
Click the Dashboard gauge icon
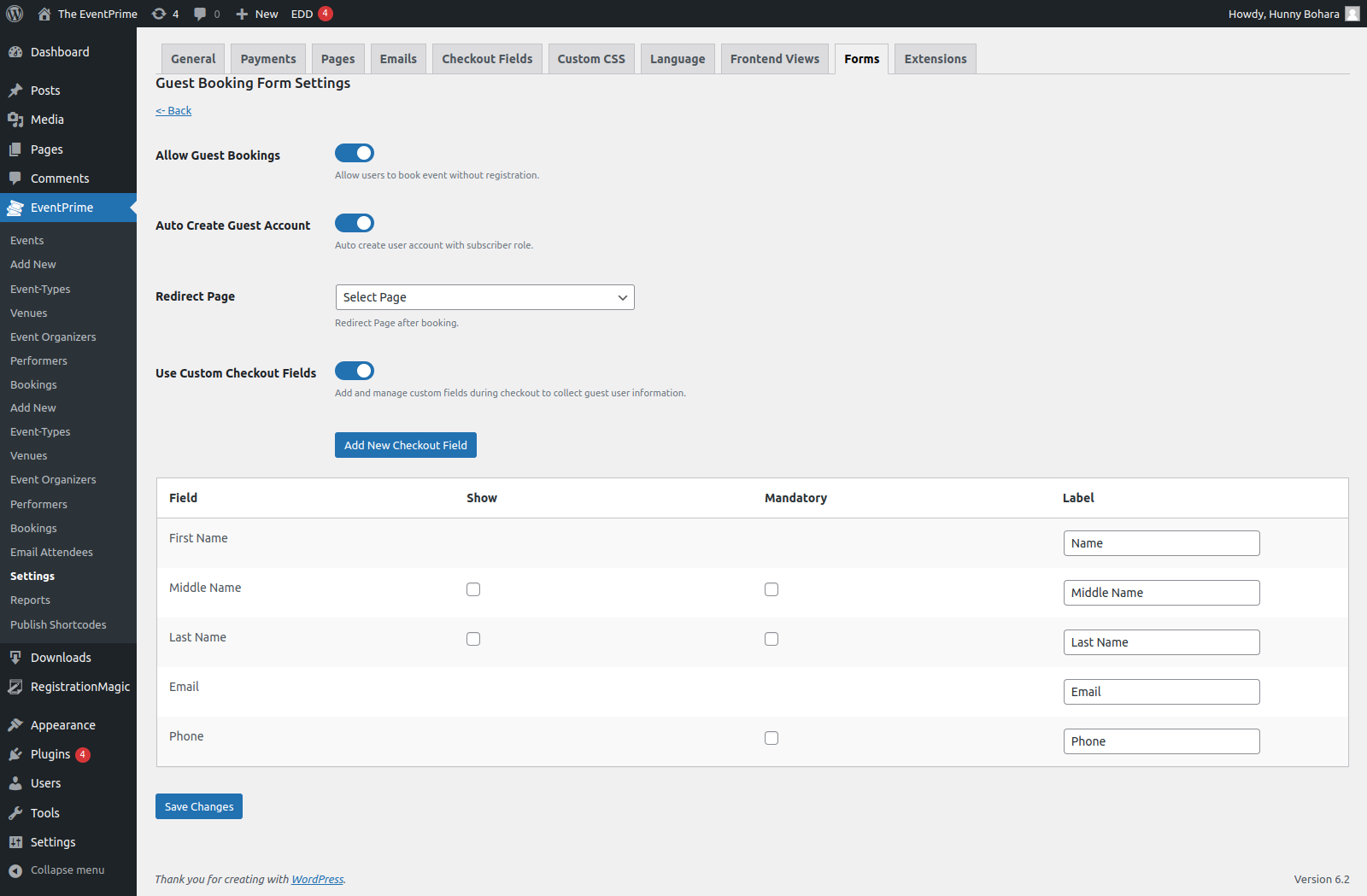[x=15, y=52]
